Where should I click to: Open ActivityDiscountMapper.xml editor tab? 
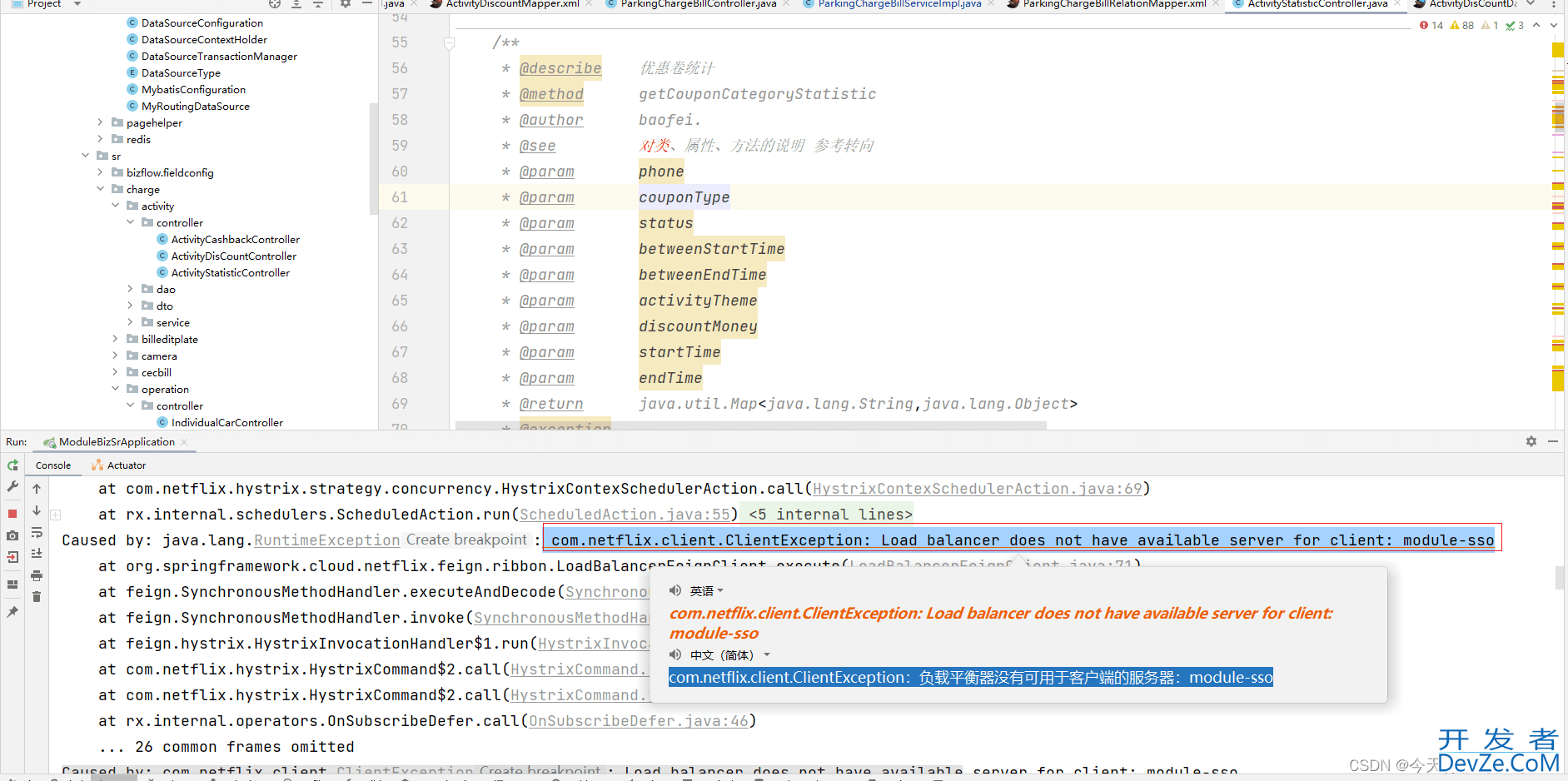pyautogui.click(x=512, y=4)
